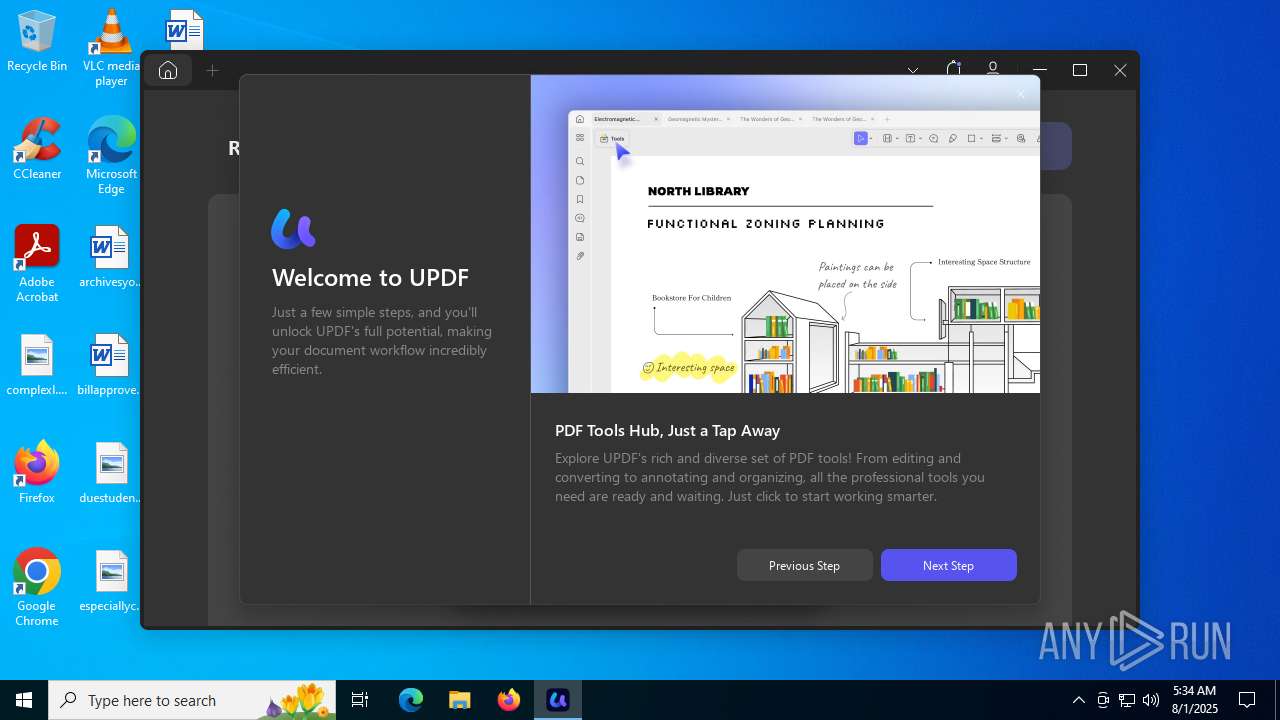Close the welcome dialog with the X

pyautogui.click(x=1021, y=94)
